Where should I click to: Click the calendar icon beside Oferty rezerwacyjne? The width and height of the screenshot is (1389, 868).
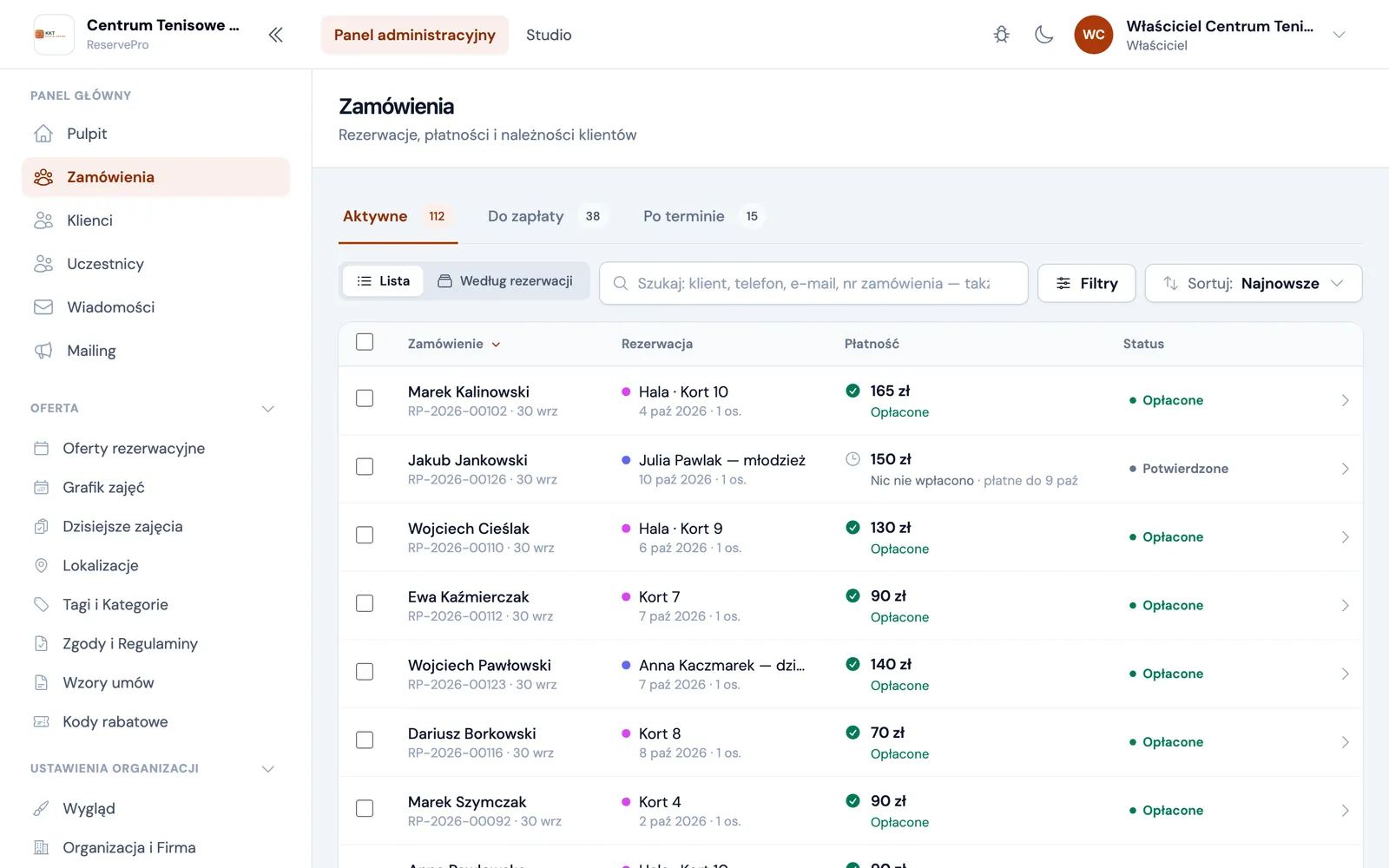coord(41,449)
